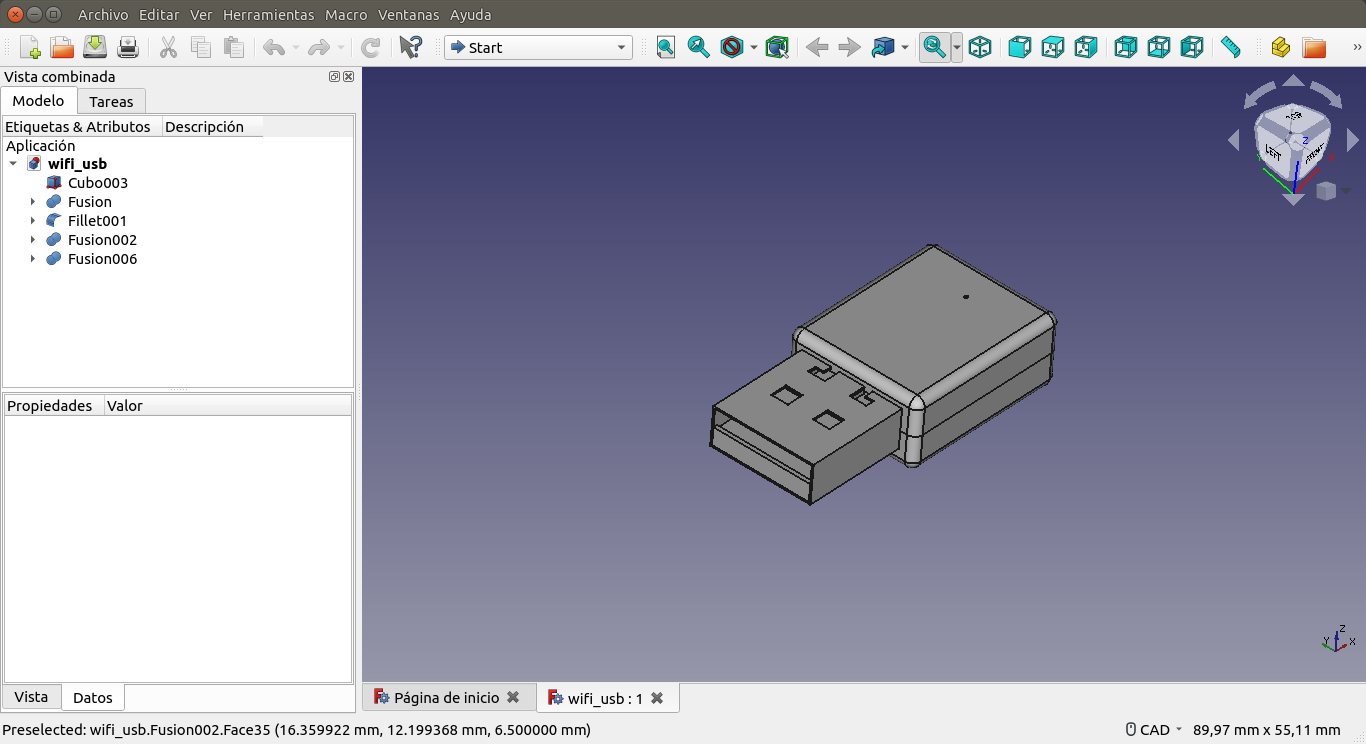Click the yellow Part creation icon
This screenshot has width=1366, height=744.
pos(1280,47)
